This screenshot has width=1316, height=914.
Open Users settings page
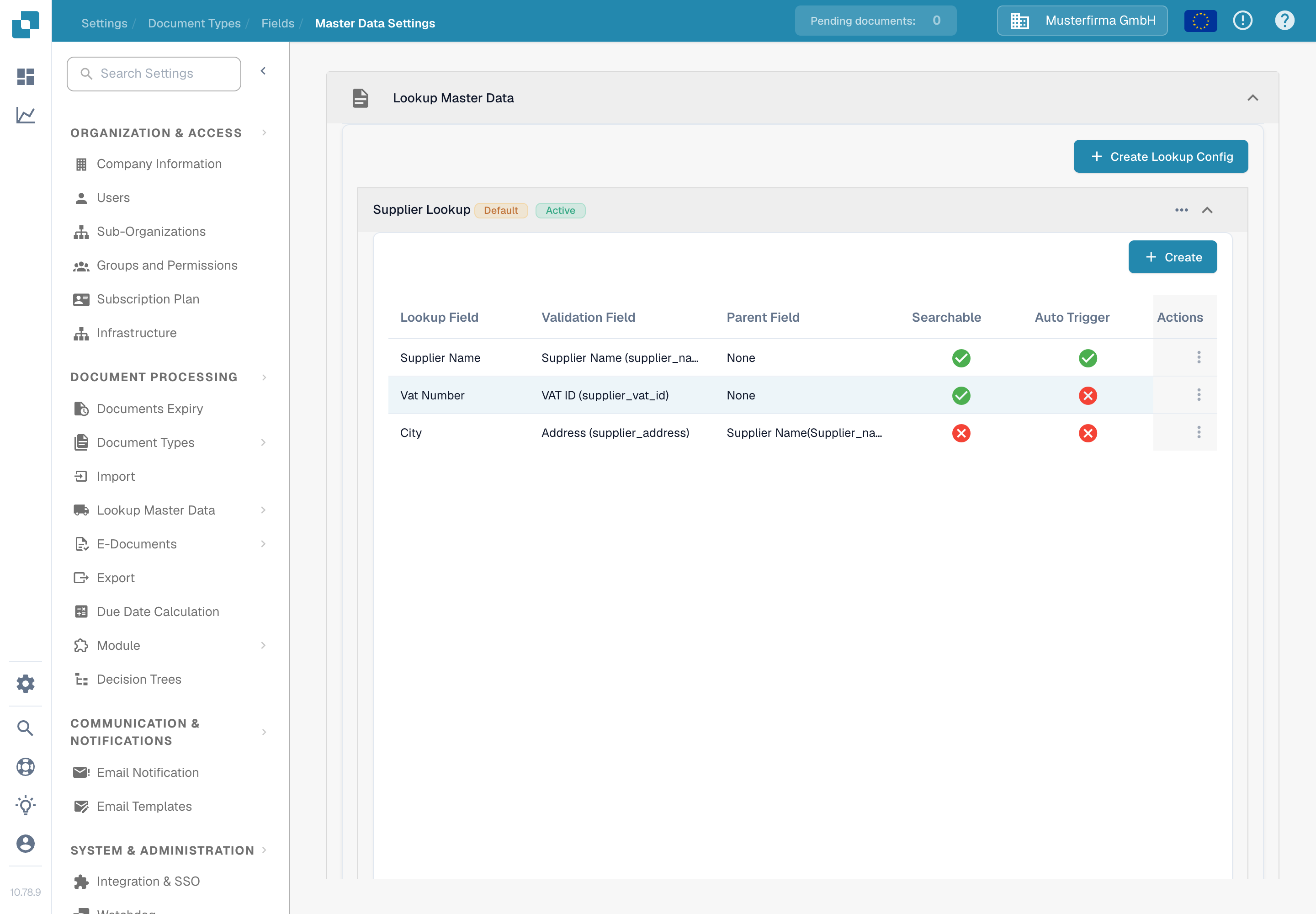(113, 197)
